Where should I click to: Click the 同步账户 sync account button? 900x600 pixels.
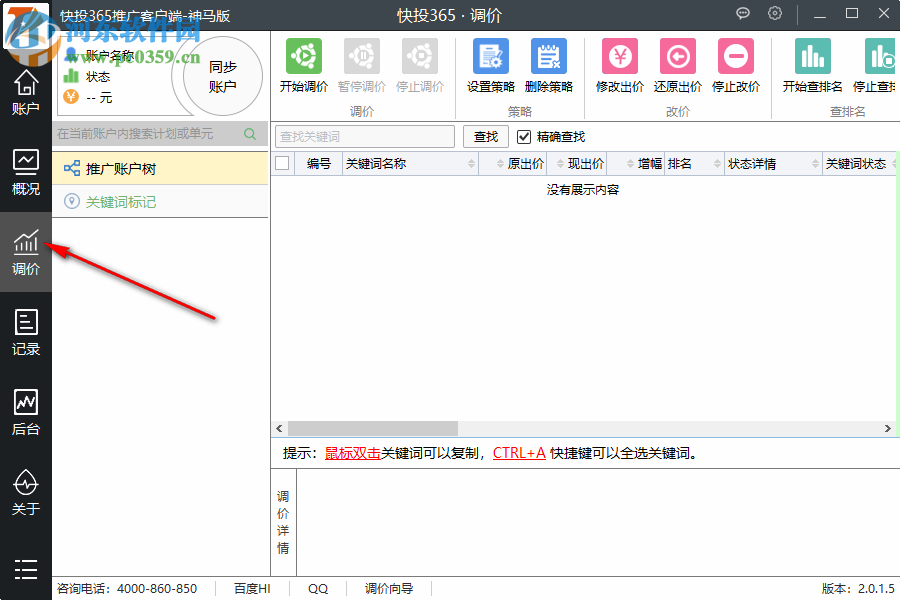pyautogui.click(x=223, y=76)
